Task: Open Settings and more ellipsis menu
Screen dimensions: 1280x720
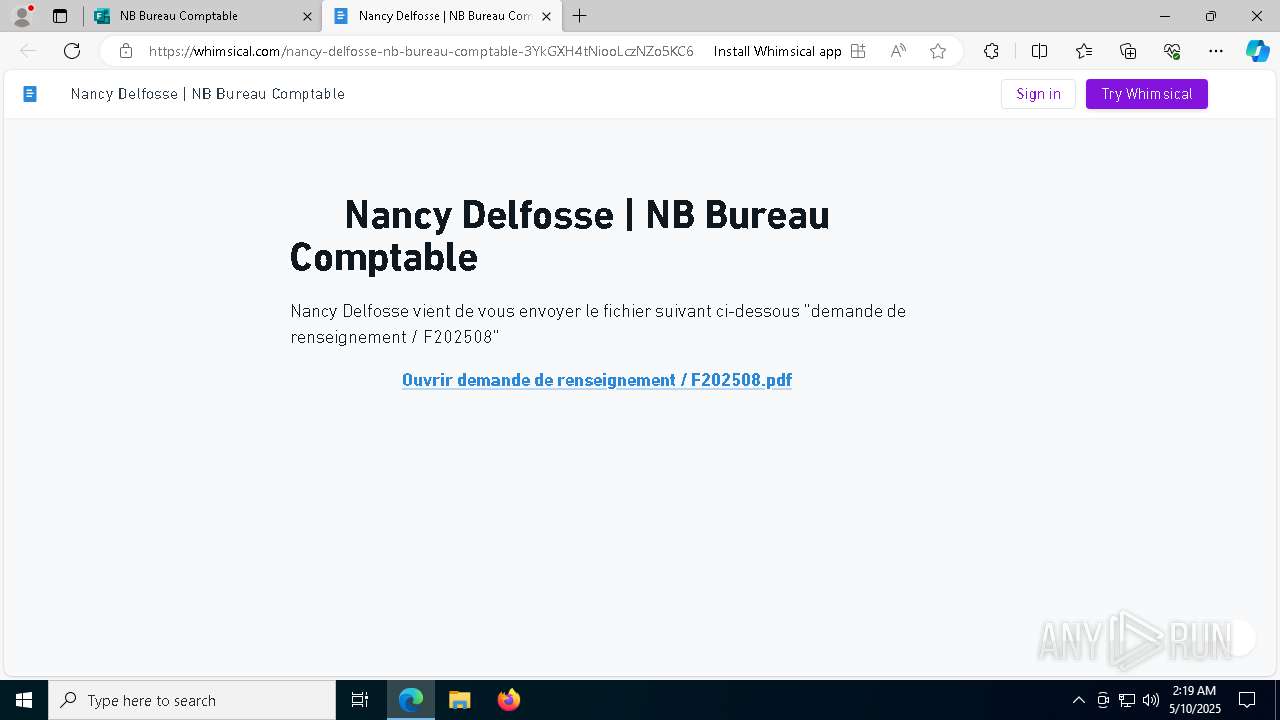Action: pos(1216,51)
